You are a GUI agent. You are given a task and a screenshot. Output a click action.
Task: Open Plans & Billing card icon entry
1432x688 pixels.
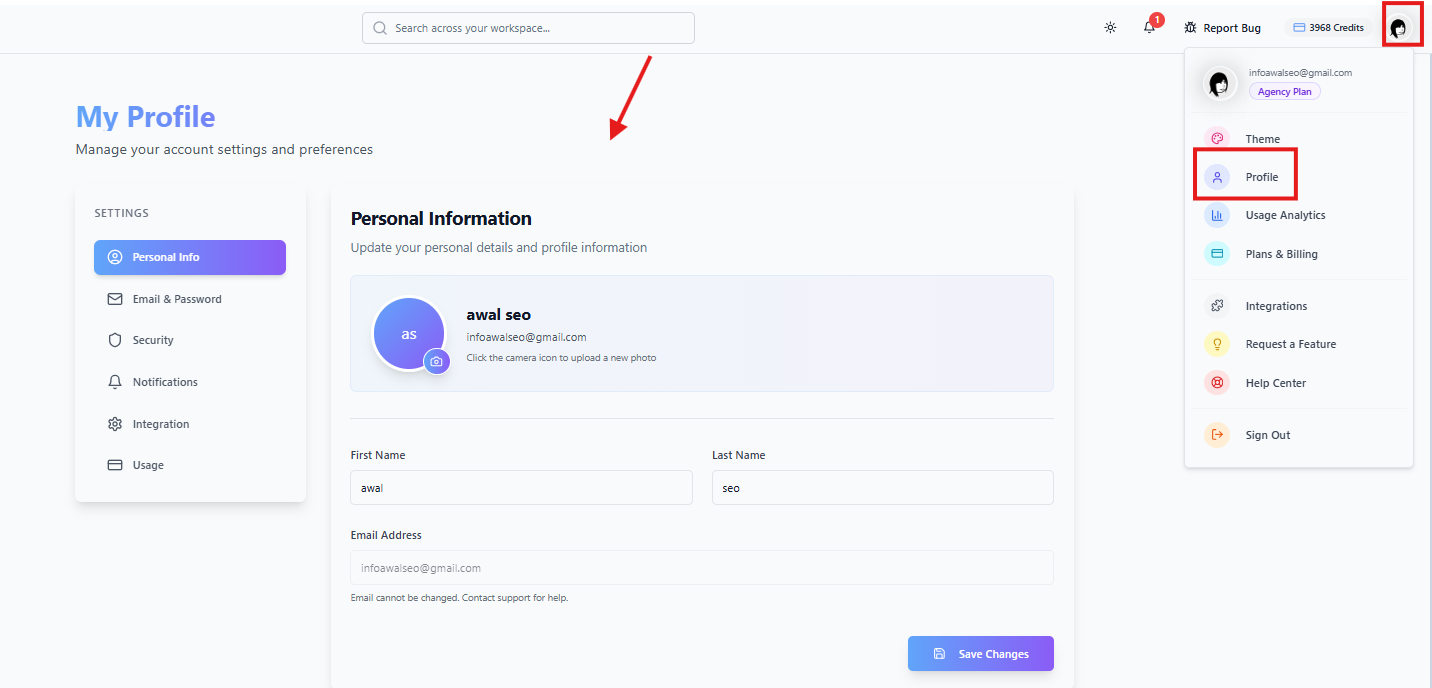[x=1217, y=254]
